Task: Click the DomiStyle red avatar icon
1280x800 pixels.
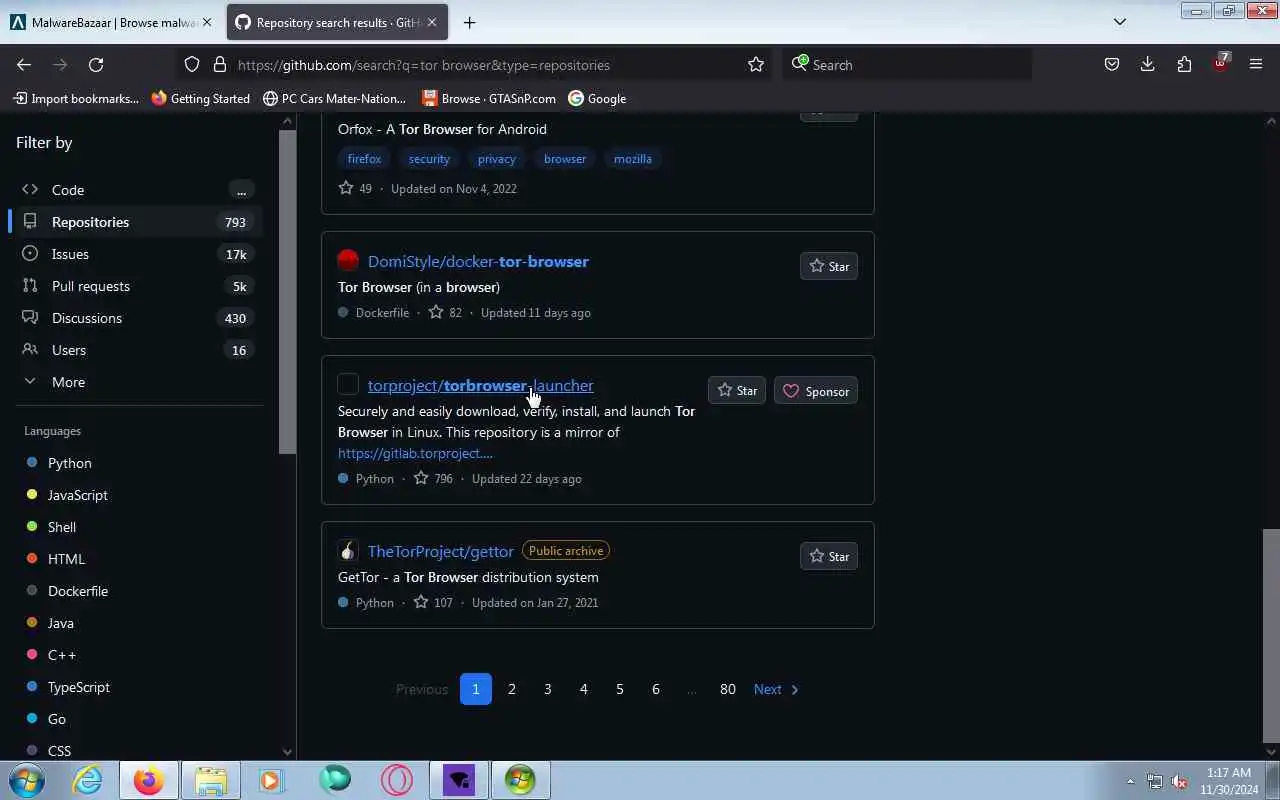Action: point(348,261)
